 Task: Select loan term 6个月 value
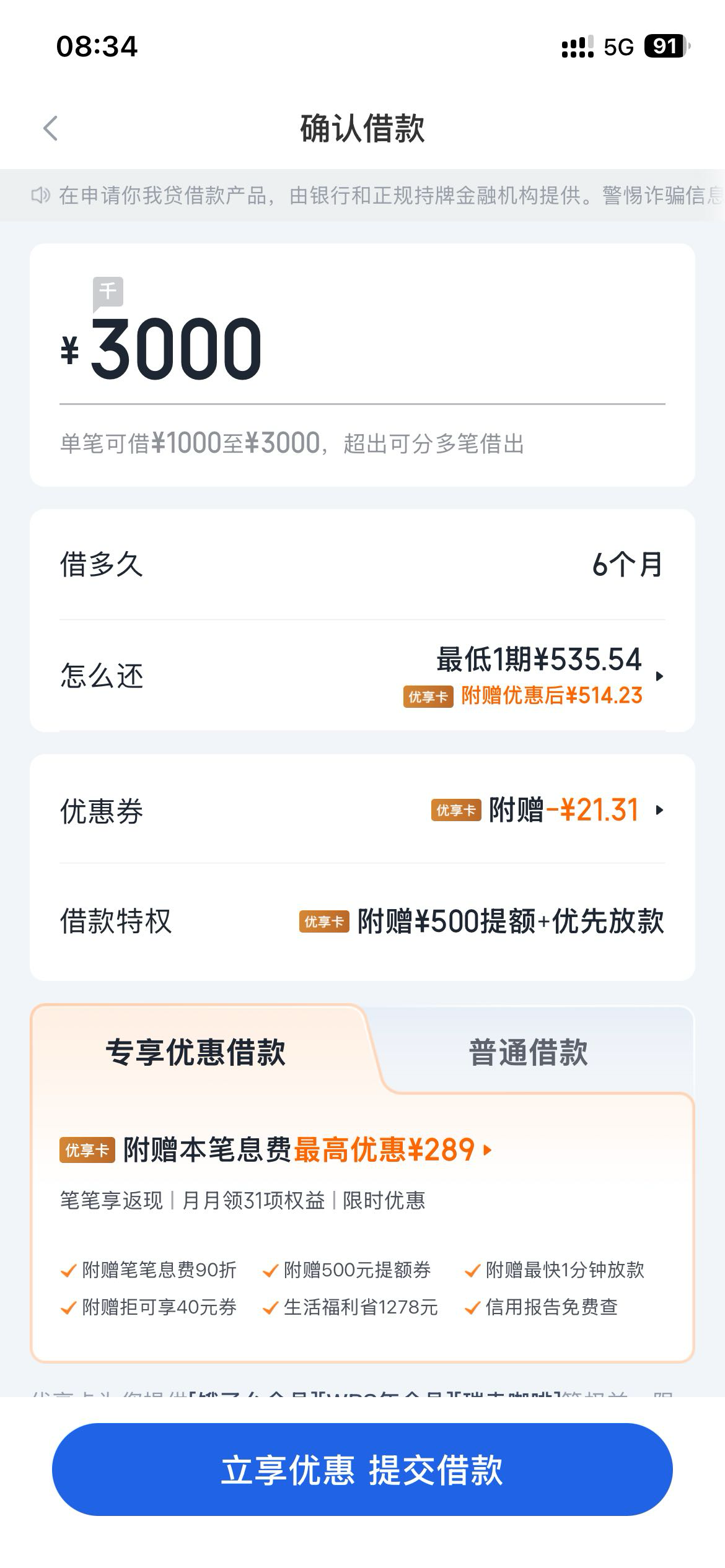(x=627, y=564)
